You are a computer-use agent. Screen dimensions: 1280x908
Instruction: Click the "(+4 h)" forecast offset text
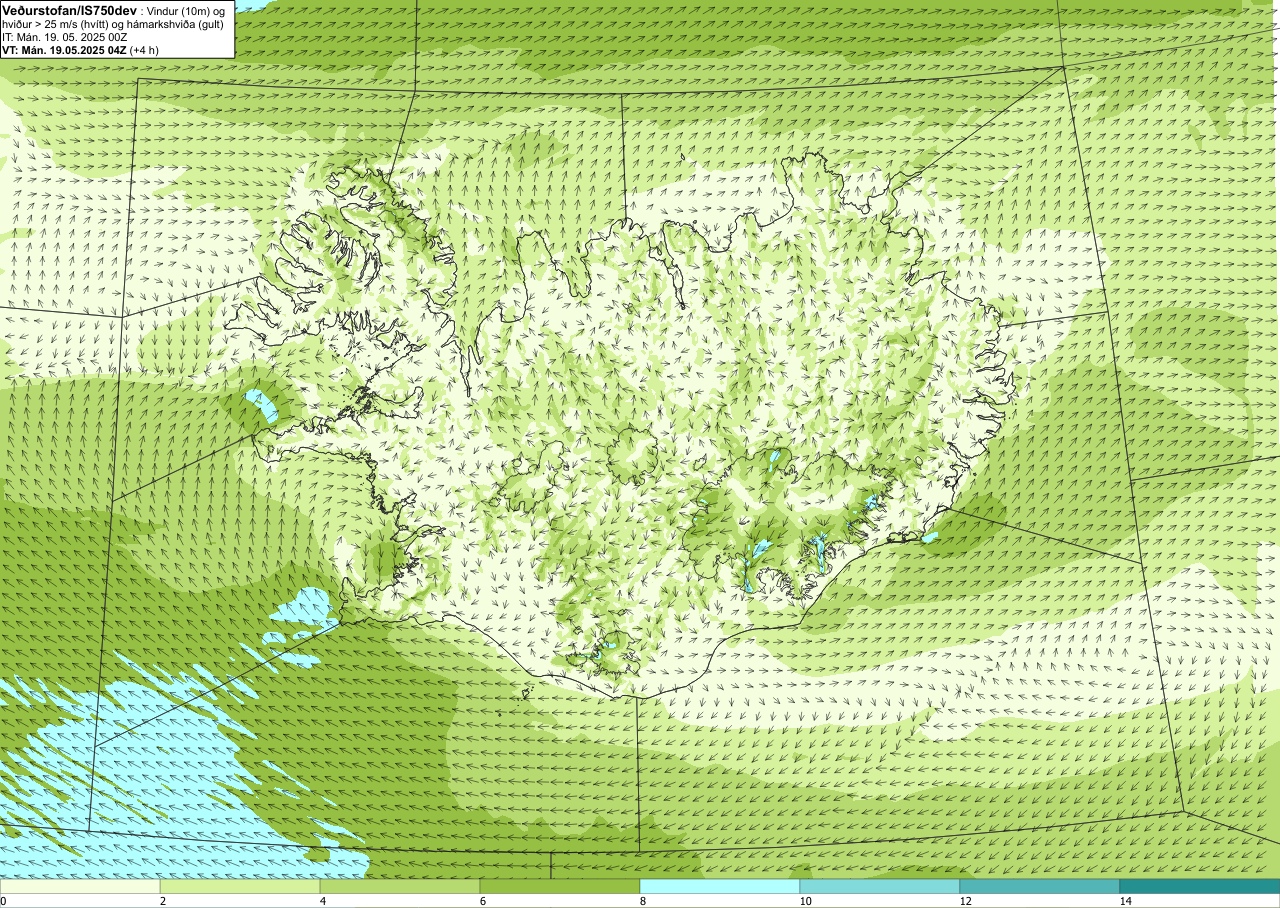pyautogui.click(x=146, y=50)
